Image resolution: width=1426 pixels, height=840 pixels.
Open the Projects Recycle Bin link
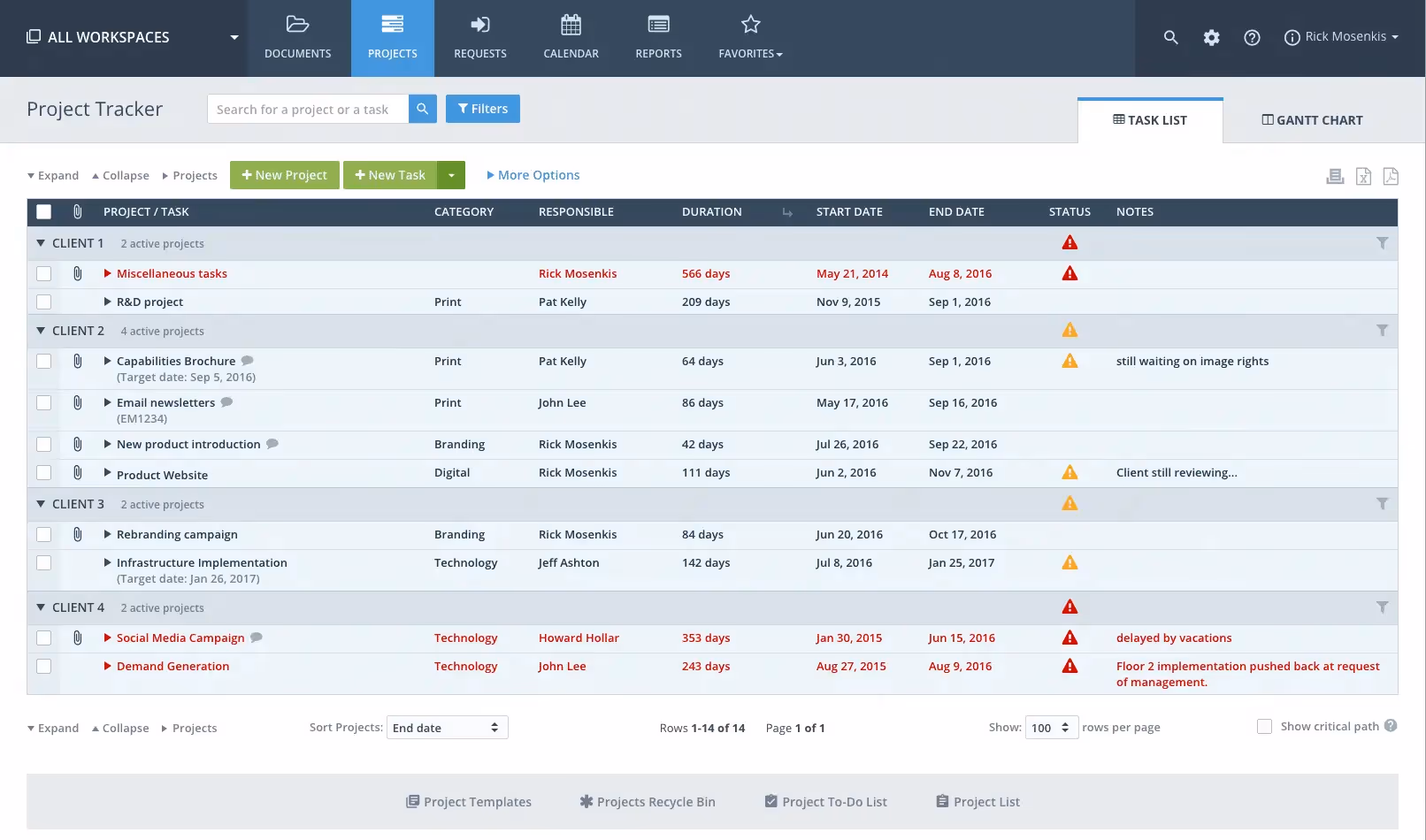click(647, 801)
